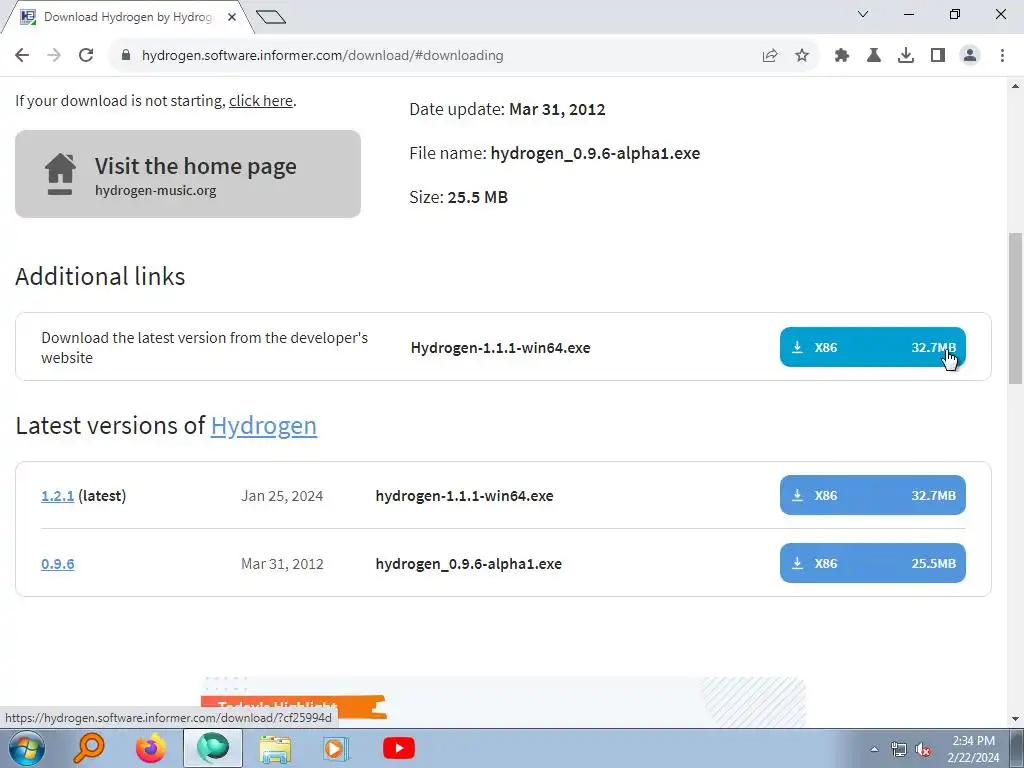1024x768 pixels.
Task: Launch Firefox from the taskbar
Action: point(151,748)
